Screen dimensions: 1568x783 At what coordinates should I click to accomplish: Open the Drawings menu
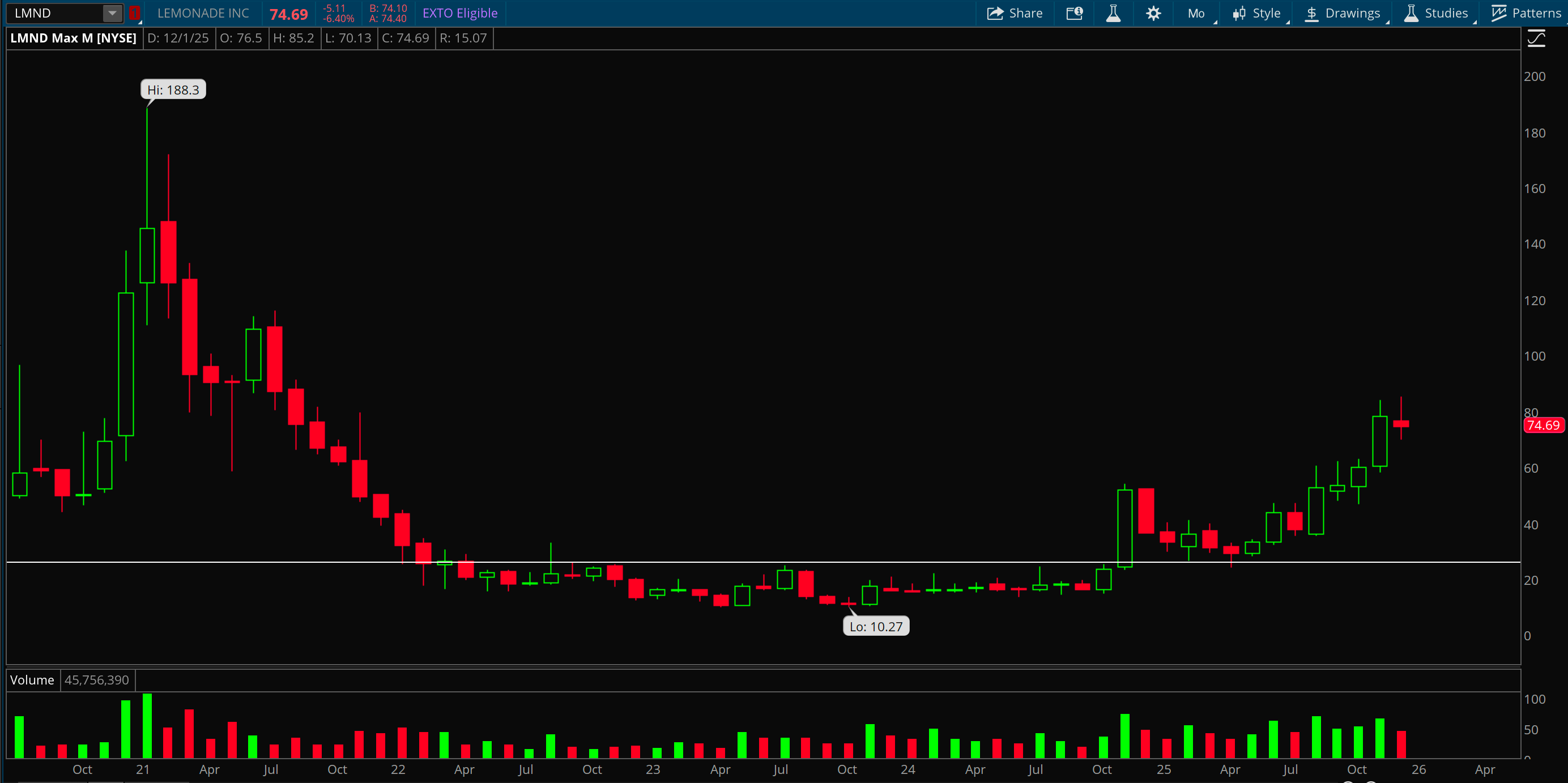(x=1352, y=14)
